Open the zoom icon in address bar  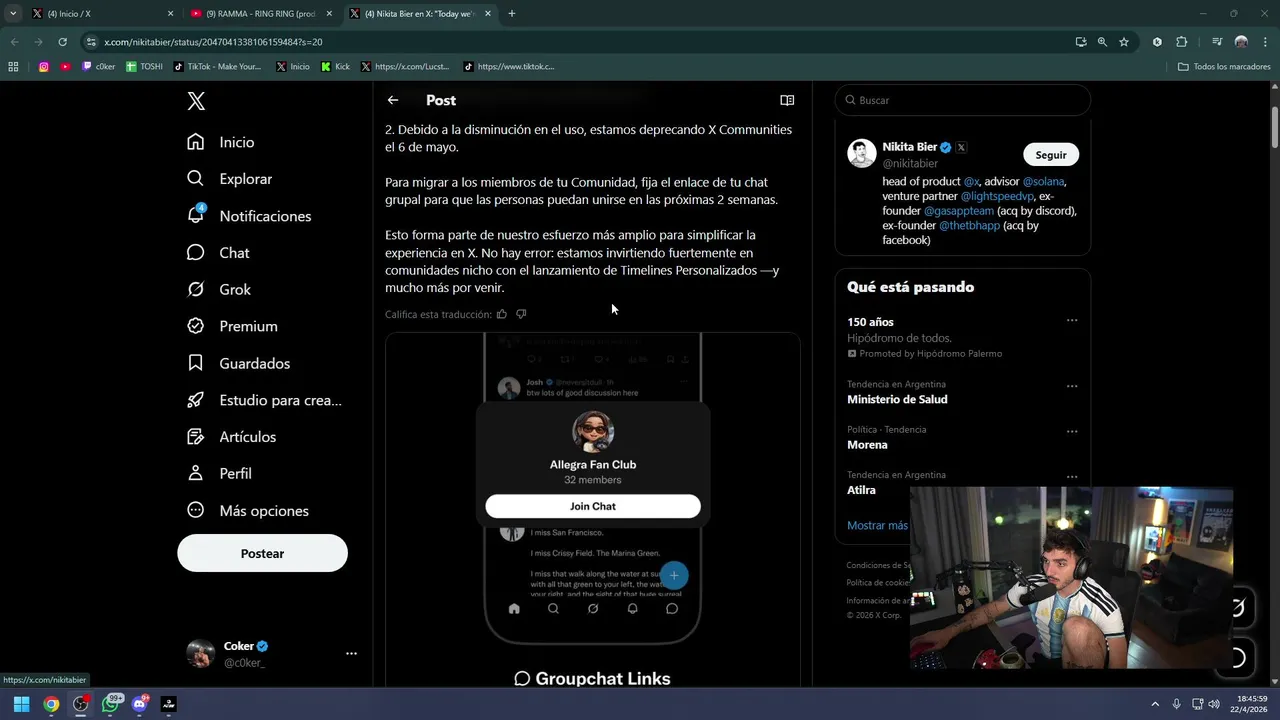pos(1102,42)
